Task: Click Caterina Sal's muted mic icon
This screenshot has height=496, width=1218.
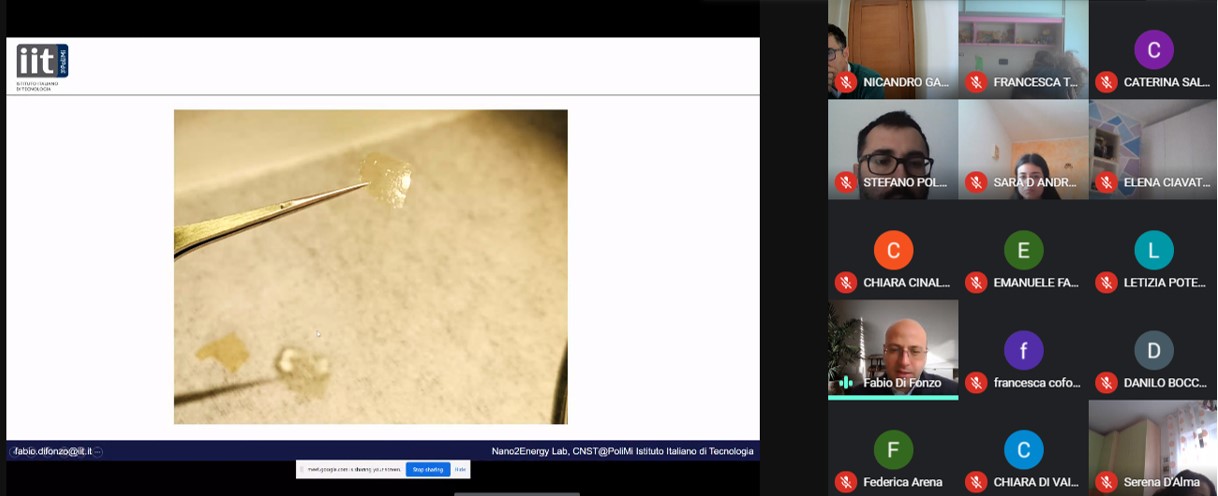Action: pos(1106,82)
